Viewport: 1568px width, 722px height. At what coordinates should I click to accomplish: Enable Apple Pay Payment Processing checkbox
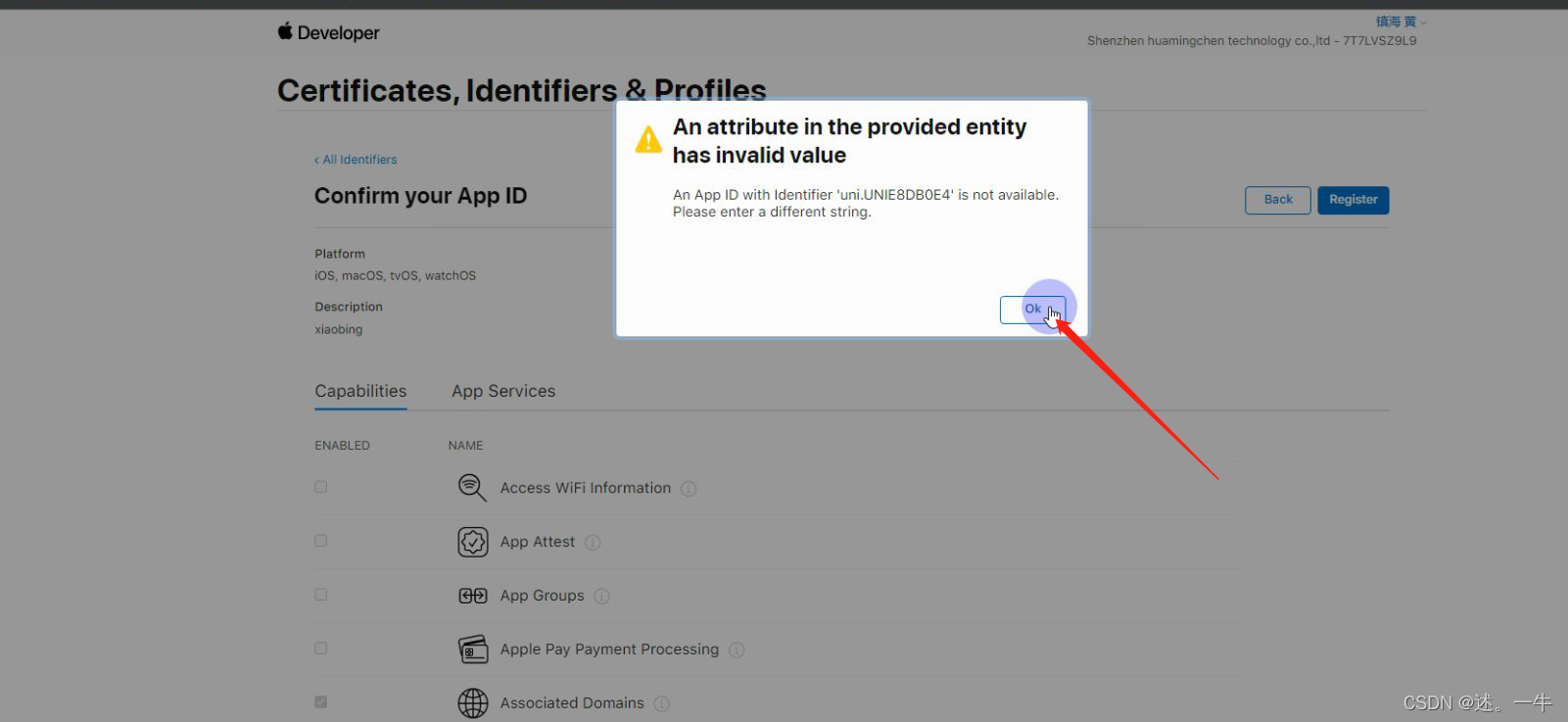[320, 649]
